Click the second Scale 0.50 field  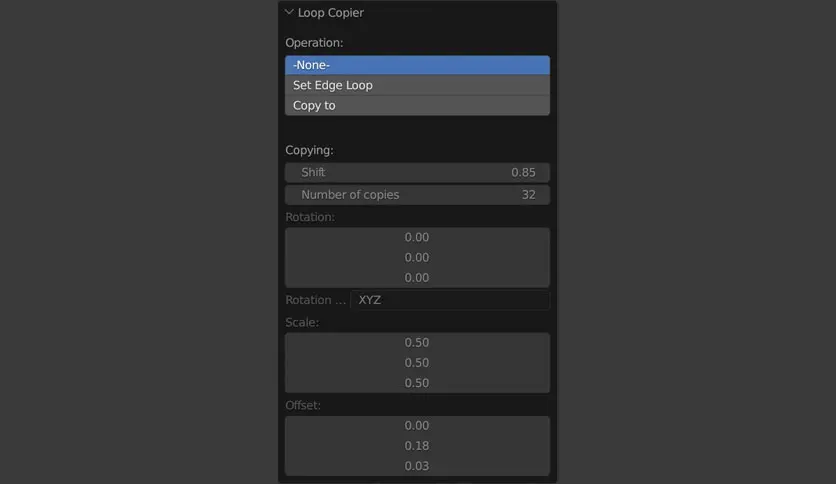click(x=417, y=362)
